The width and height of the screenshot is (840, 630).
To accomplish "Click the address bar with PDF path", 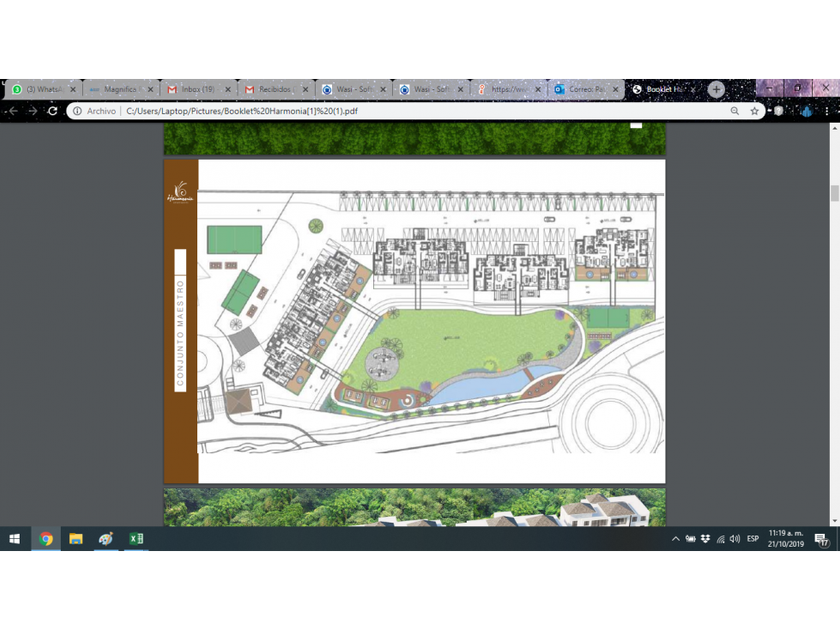I will pos(400,111).
